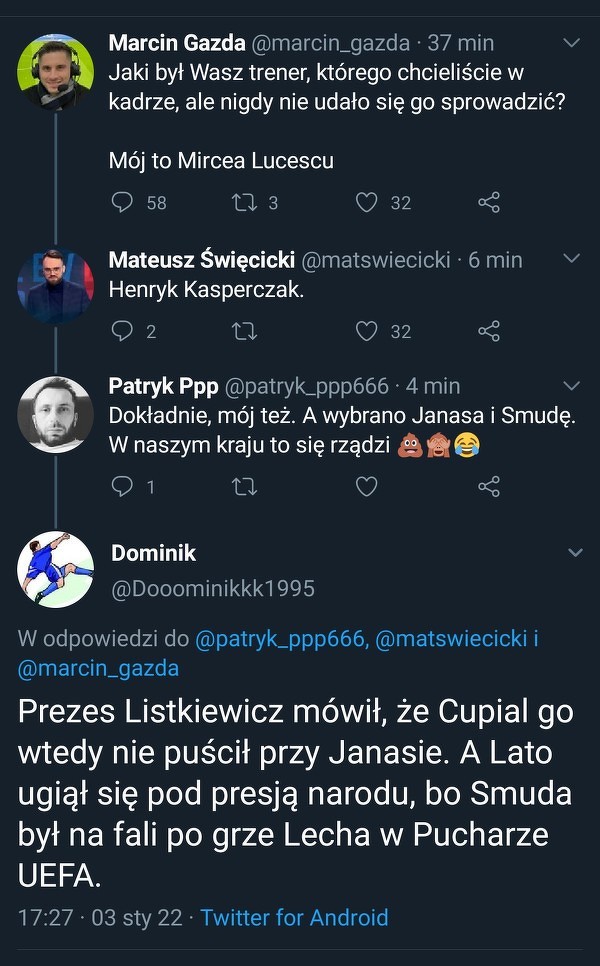This screenshot has height=966, width=600.
Task: Reply to Patryk Ppp's tweet
Action: (122, 487)
